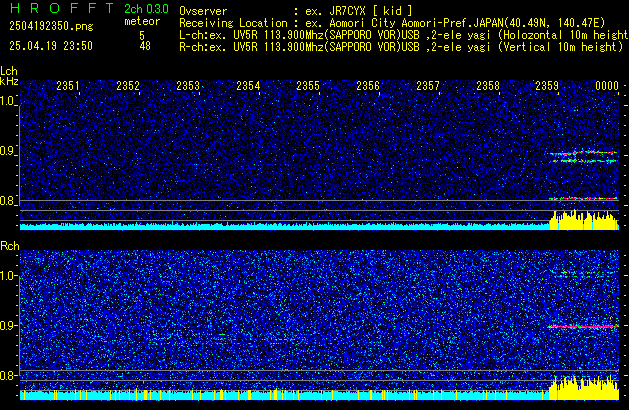Click the Lch upper echo trace near 0.9 kHz
629x410 pixels.
pyautogui.click(x=582, y=153)
